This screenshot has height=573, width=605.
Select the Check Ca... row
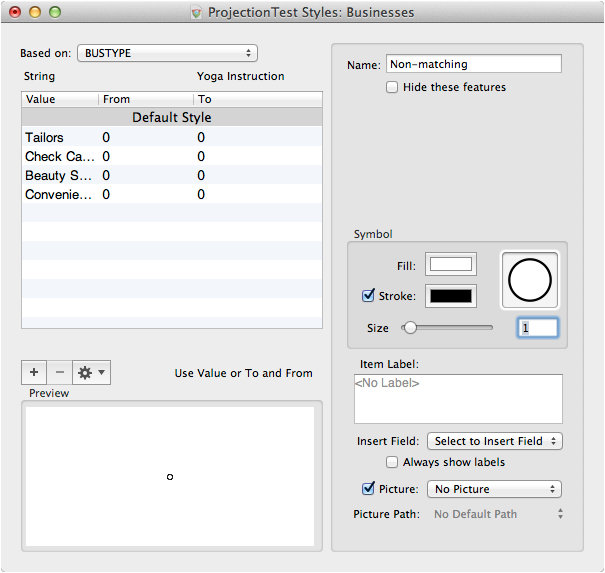(x=172, y=156)
